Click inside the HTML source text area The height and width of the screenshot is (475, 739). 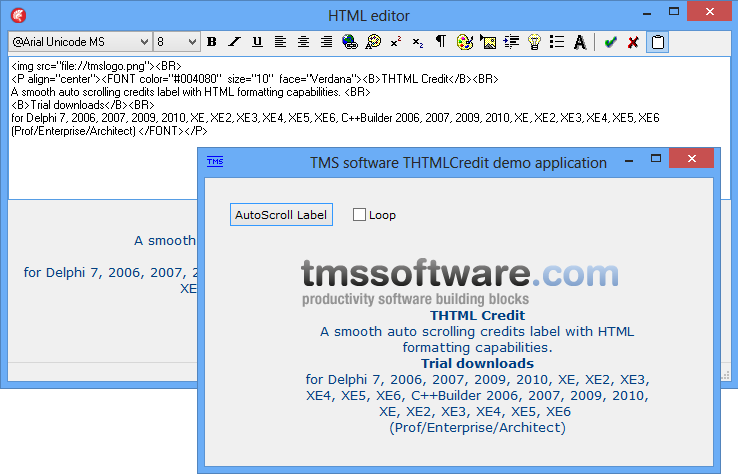(370, 127)
